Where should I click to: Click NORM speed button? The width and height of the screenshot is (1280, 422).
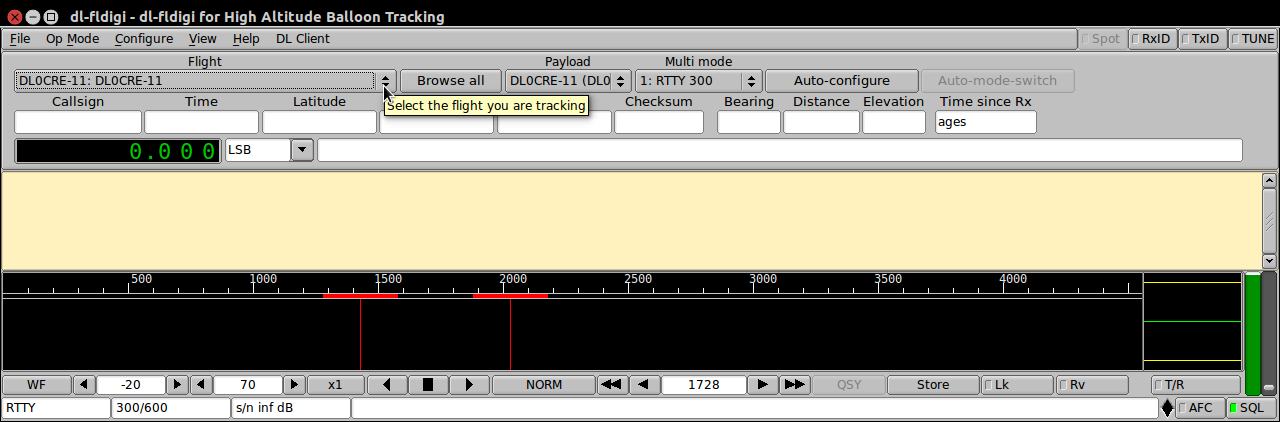[x=543, y=384]
